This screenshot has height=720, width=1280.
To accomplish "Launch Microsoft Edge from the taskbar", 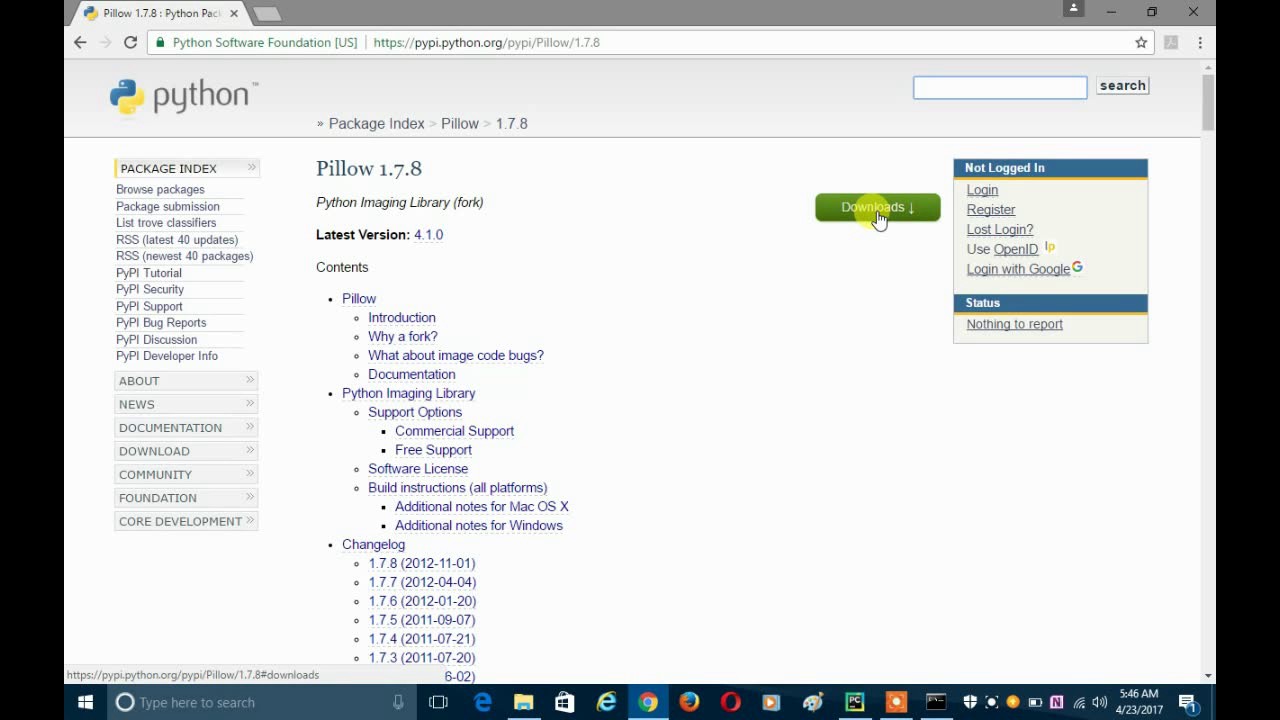I will [x=483, y=702].
